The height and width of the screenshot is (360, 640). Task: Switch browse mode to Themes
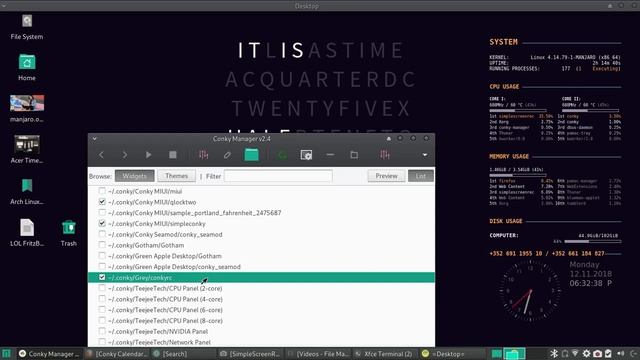click(176, 176)
